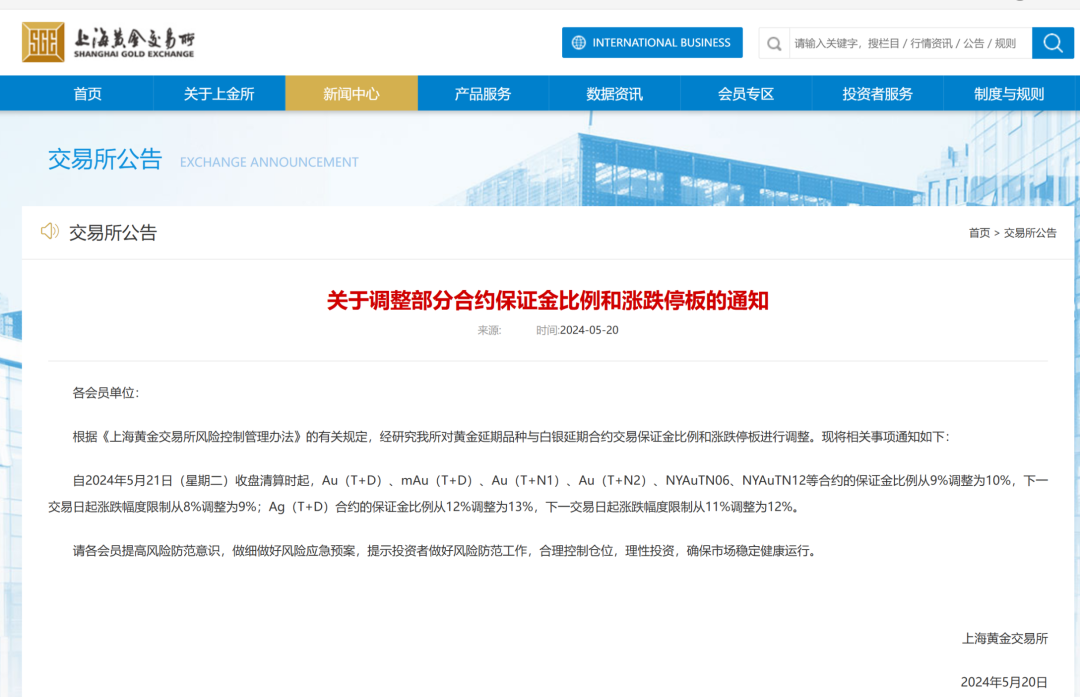Click the 交易所公告 section title

pos(113,233)
